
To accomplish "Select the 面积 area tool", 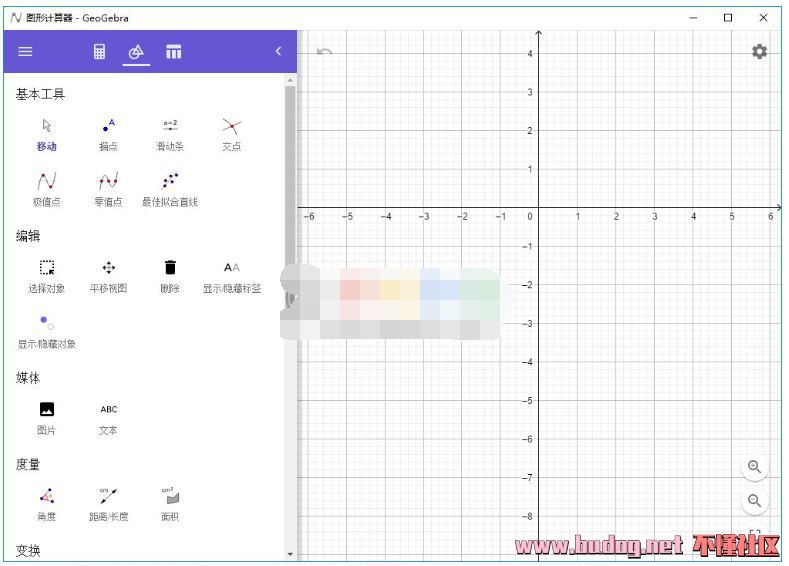I will (170, 504).
